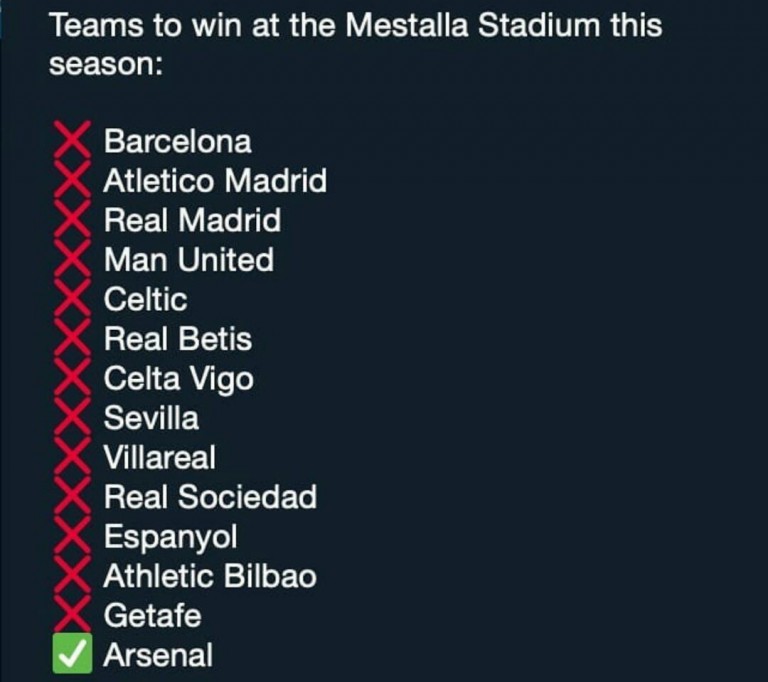Click the Man United team name
Image resolution: width=768 pixels, height=682 pixels.
(x=189, y=259)
